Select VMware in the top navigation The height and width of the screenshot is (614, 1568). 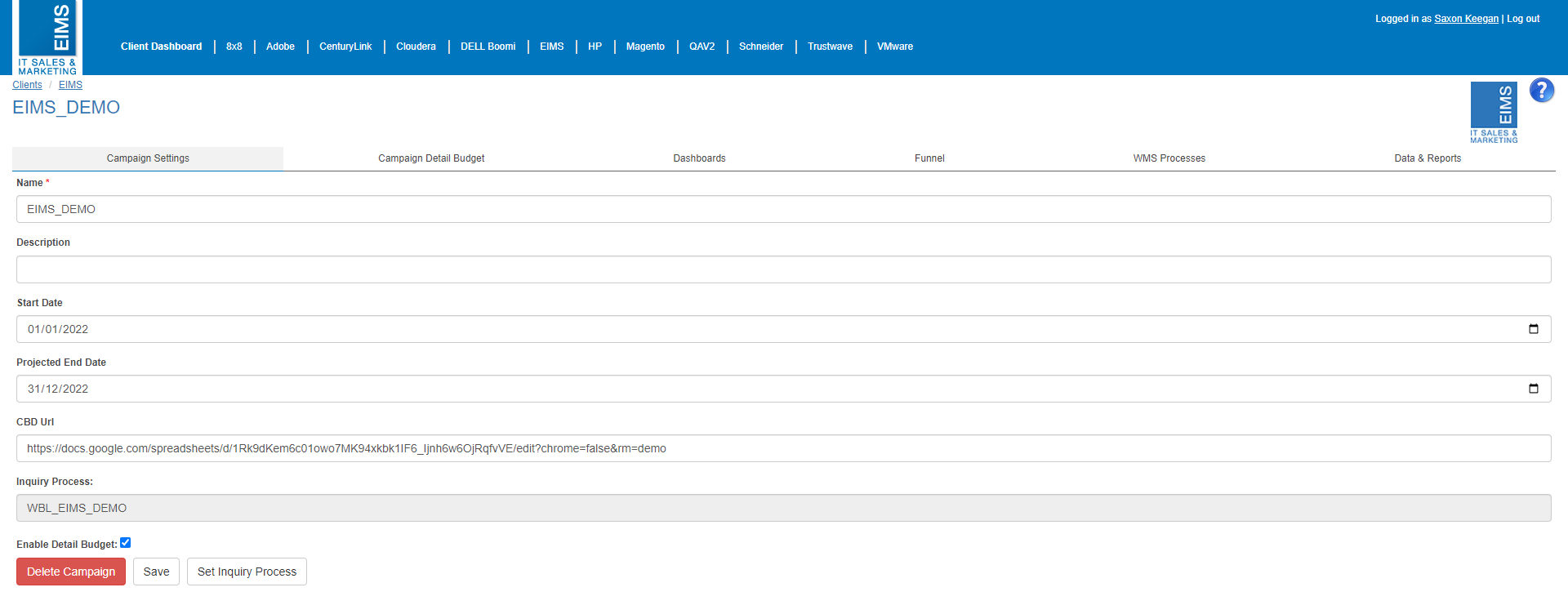[895, 47]
